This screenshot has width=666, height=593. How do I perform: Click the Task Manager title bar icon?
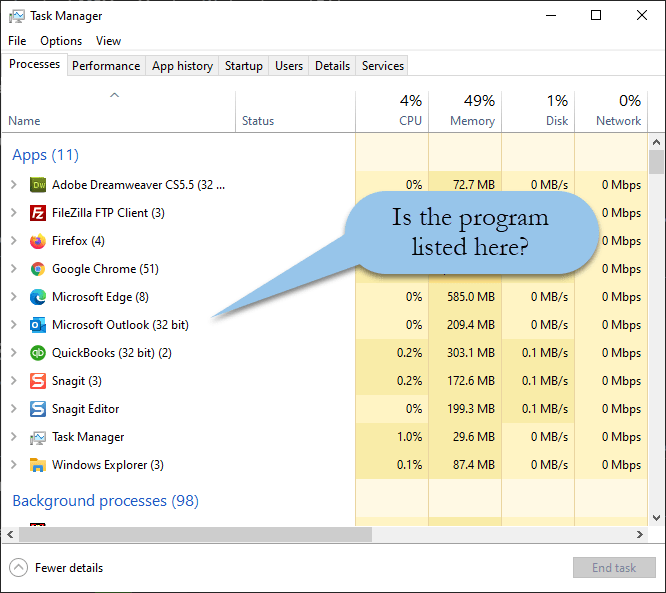[17, 16]
